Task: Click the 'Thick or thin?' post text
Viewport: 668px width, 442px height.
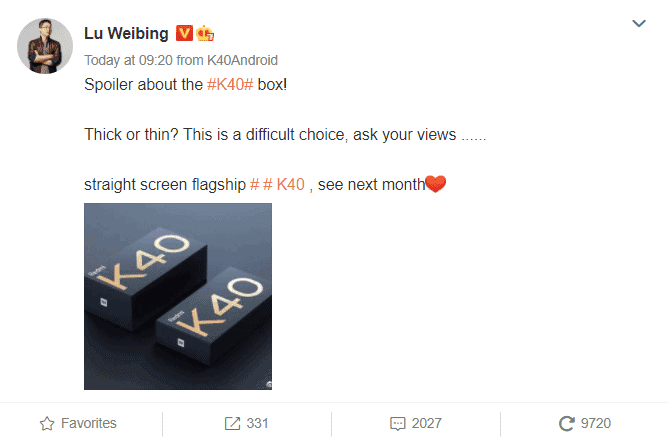Action: pos(285,134)
